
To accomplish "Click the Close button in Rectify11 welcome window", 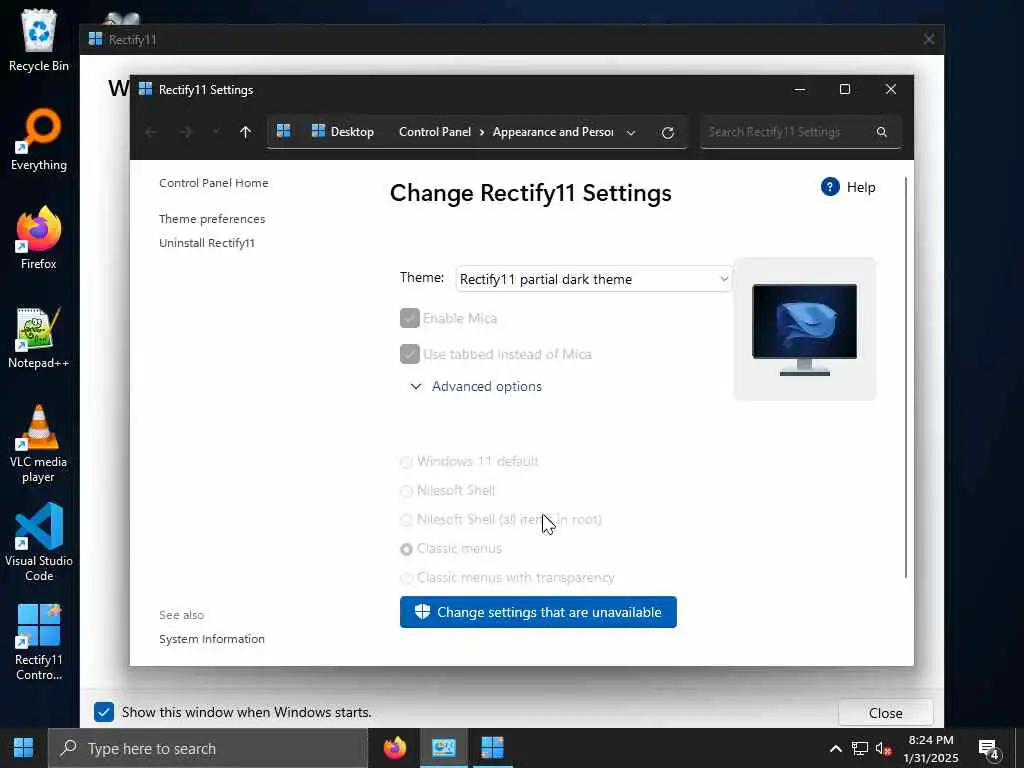I will tap(886, 713).
